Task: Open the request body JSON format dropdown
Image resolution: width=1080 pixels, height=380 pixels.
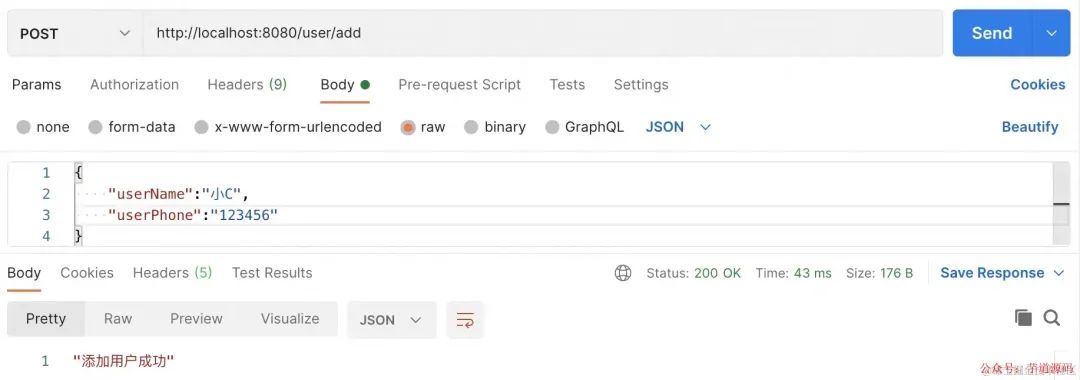Action: (678, 127)
